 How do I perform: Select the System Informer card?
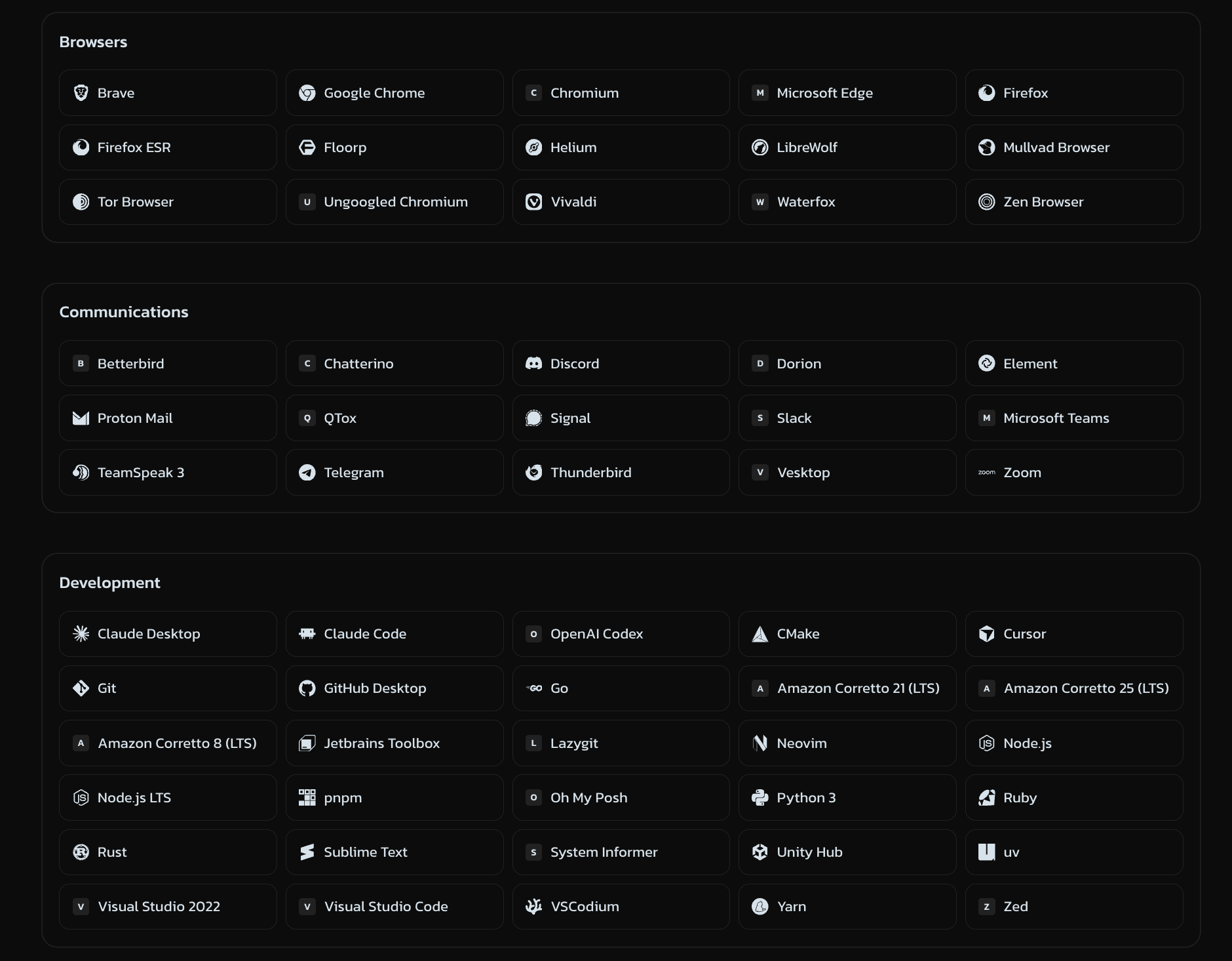[x=621, y=852]
